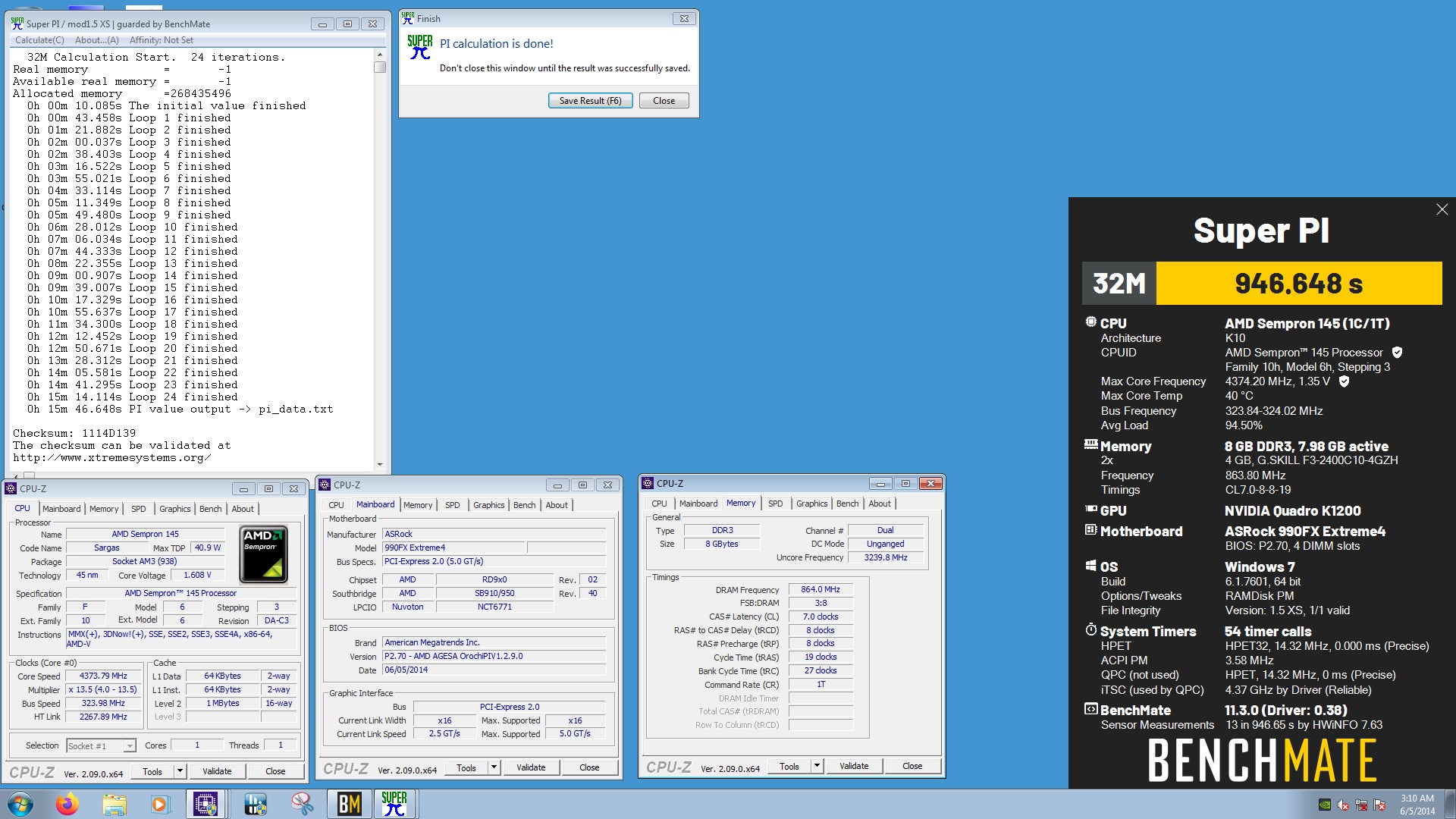Viewport: 1456px width, 819px height.
Task: Click the Uncore Frequency 3239.8 MHz value
Action: coord(886,557)
